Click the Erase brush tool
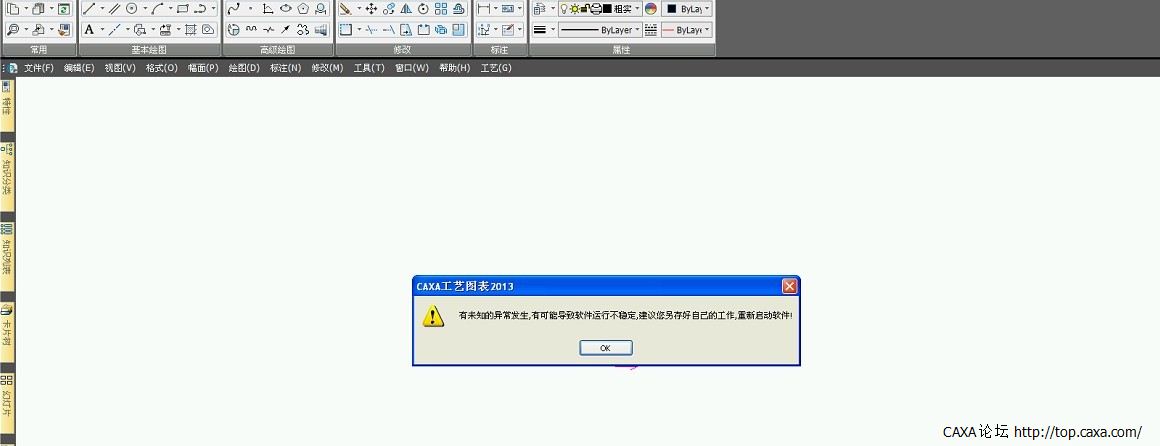This screenshot has height=446, width=1160. point(345,9)
